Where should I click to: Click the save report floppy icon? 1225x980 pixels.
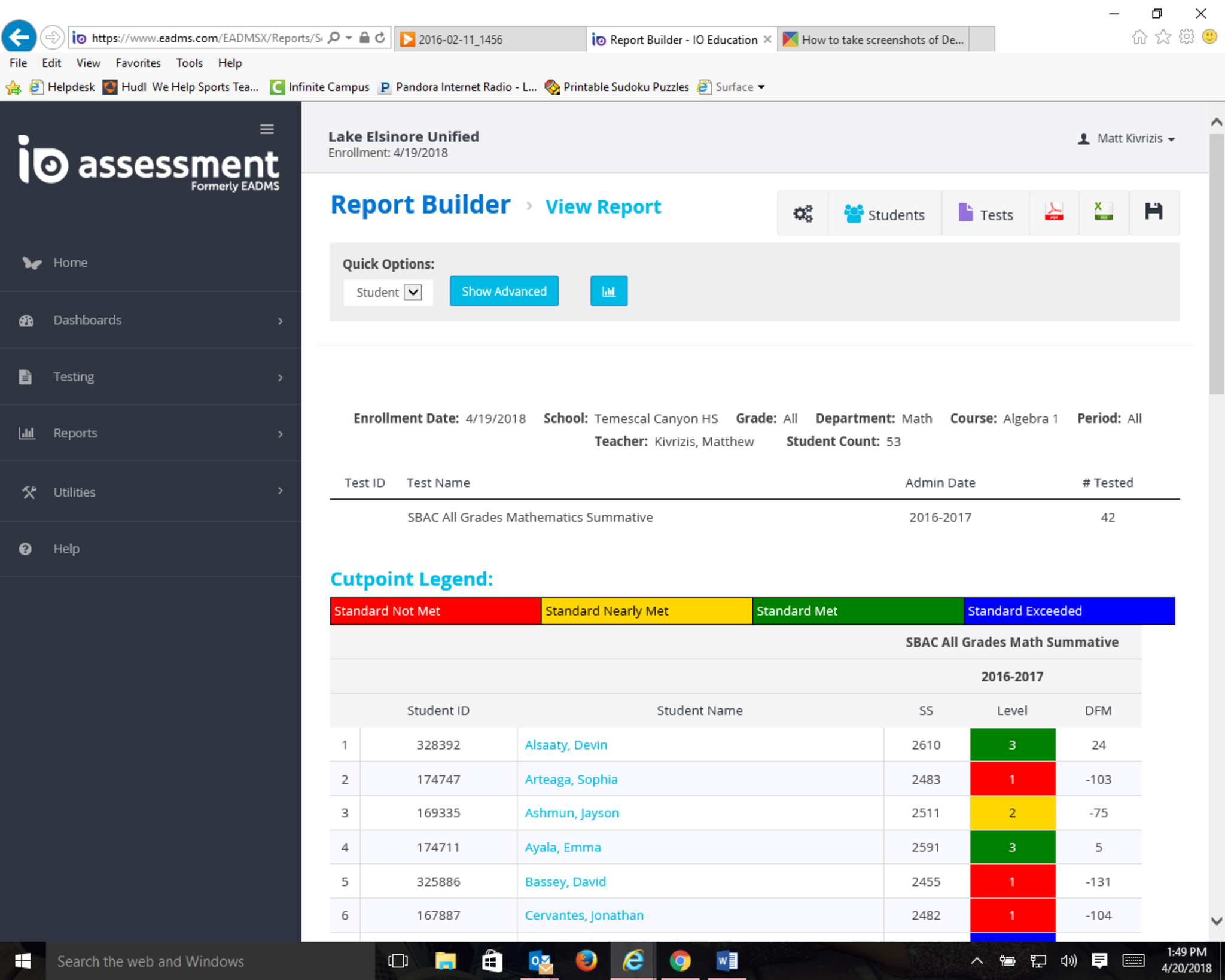point(1153,212)
